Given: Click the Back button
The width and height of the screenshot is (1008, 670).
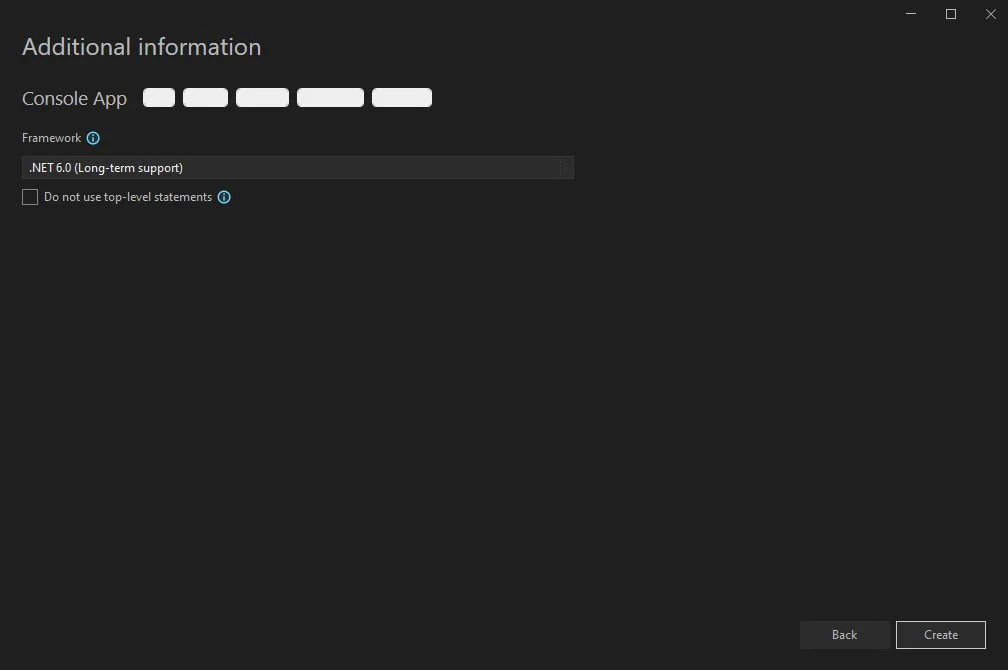Looking at the screenshot, I should point(843,634).
